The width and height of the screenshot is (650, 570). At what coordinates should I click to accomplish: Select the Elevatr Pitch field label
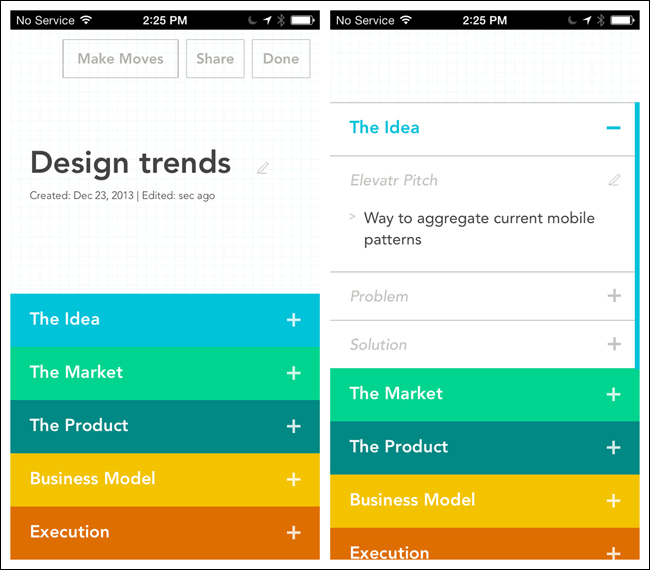[x=394, y=180]
